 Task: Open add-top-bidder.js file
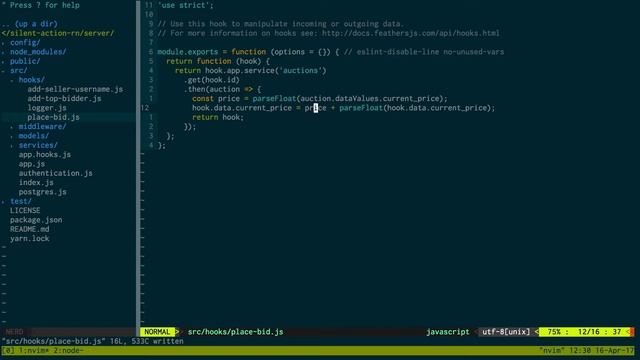tap(64, 98)
